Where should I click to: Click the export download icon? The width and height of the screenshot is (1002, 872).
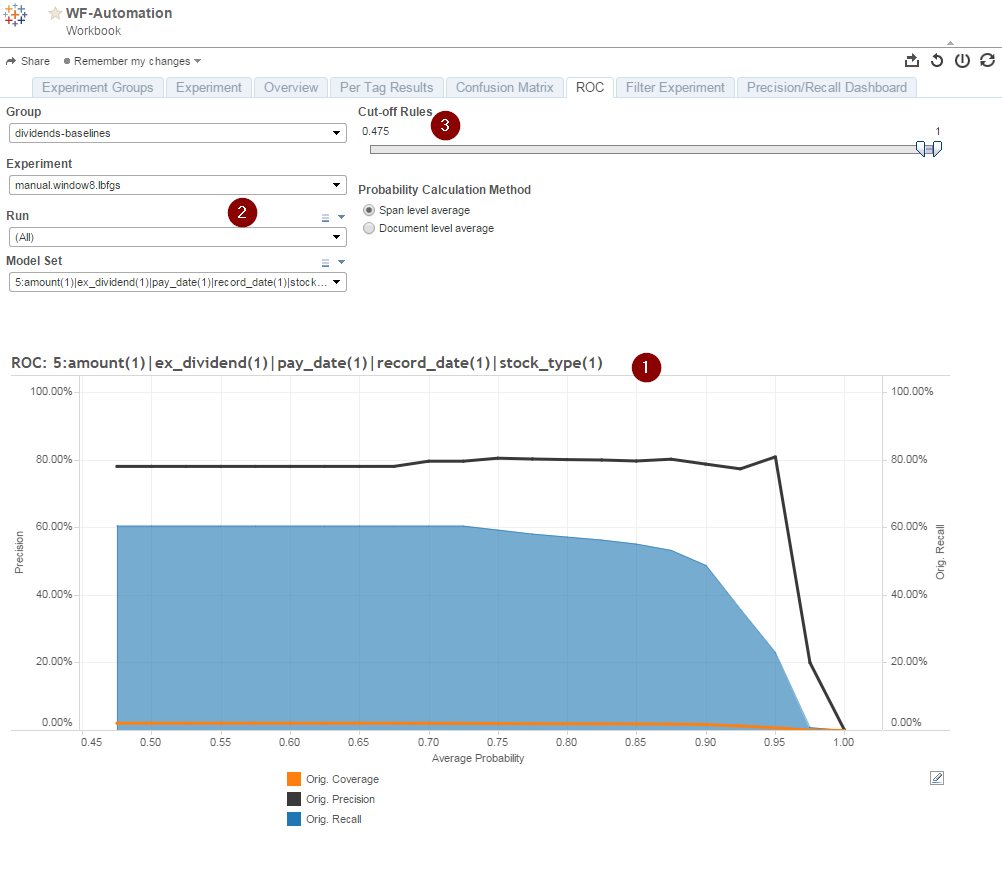[912, 60]
